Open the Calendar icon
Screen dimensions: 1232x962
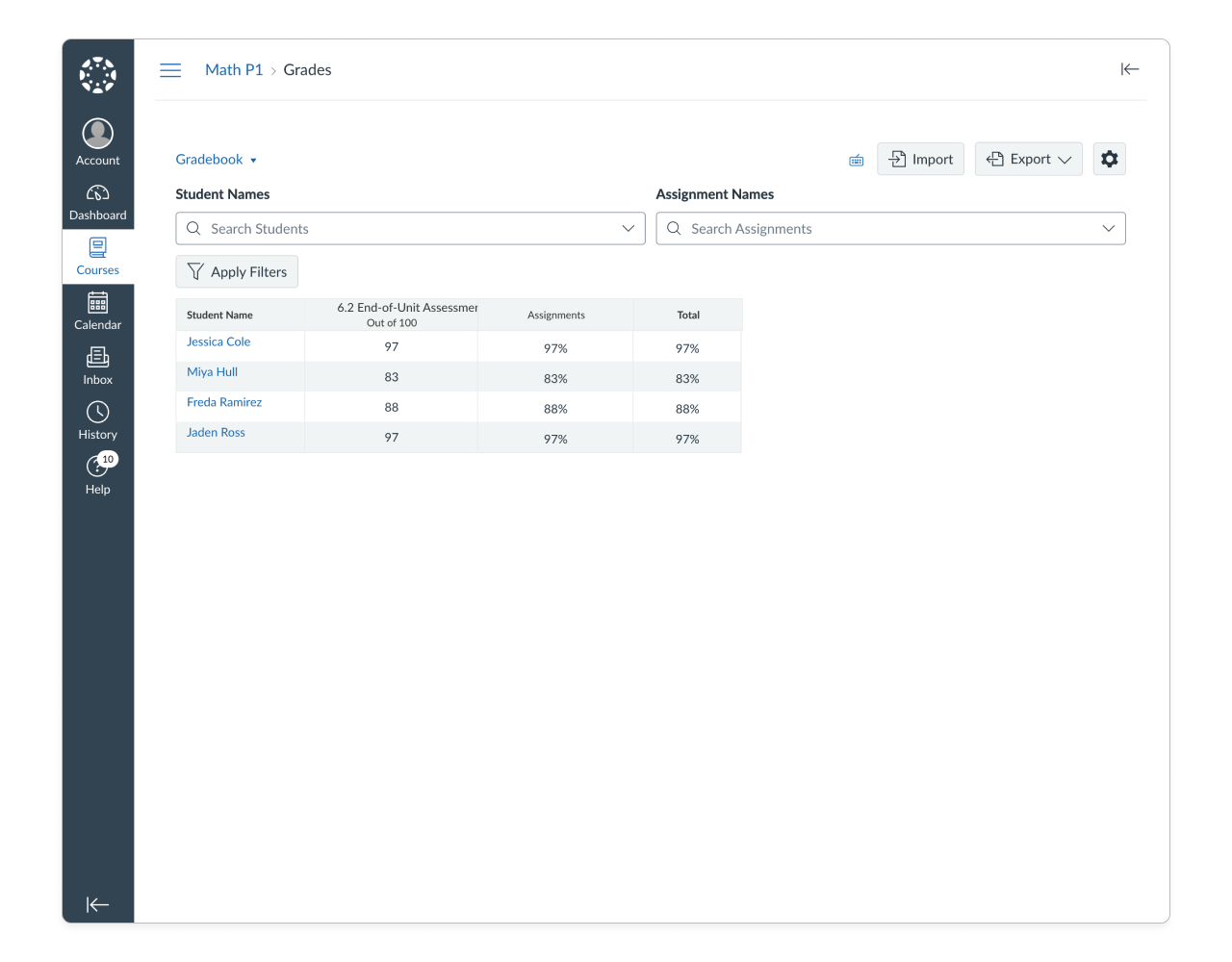coord(97,302)
